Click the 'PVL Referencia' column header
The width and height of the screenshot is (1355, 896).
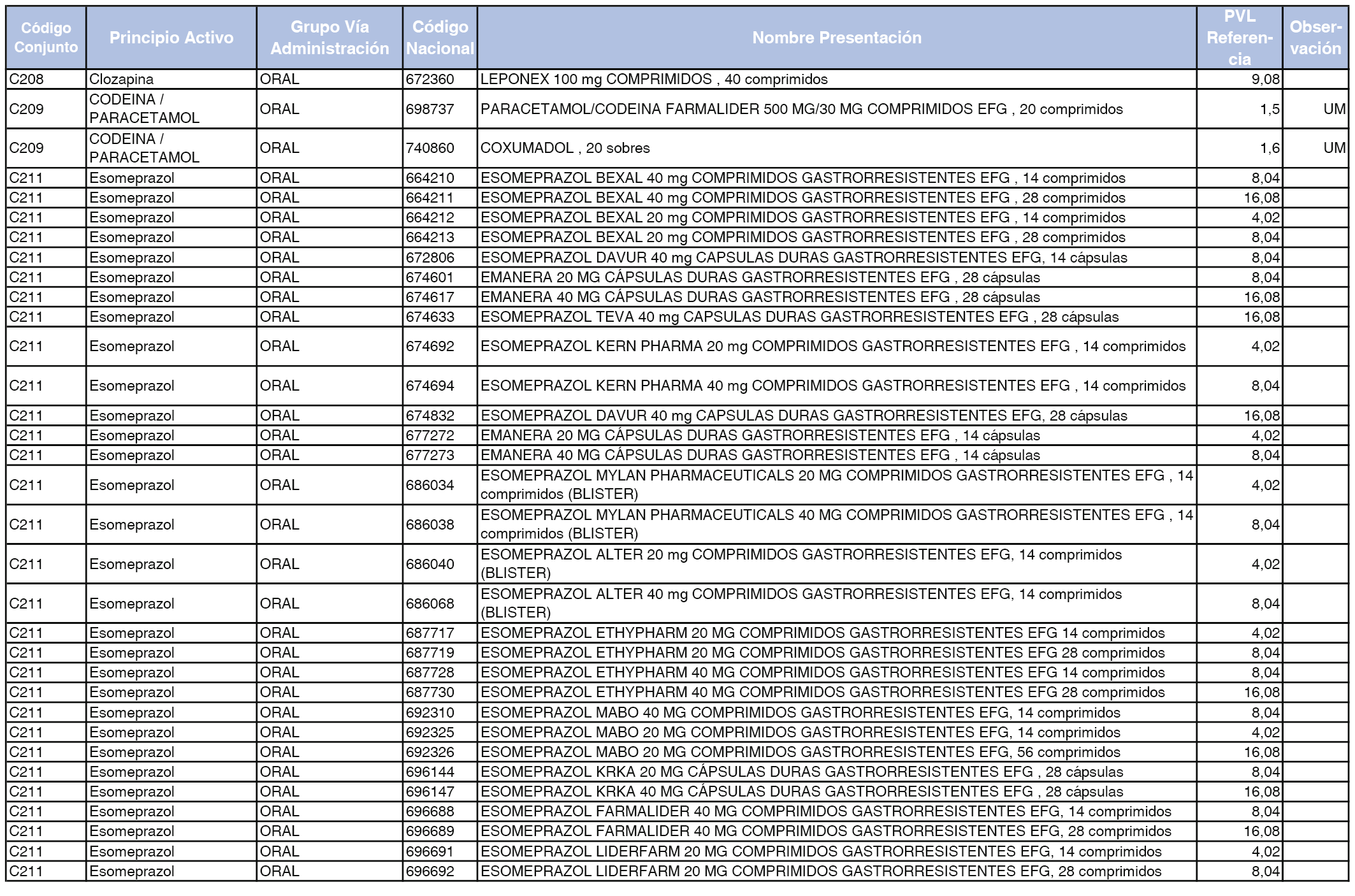click(1240, 38)
